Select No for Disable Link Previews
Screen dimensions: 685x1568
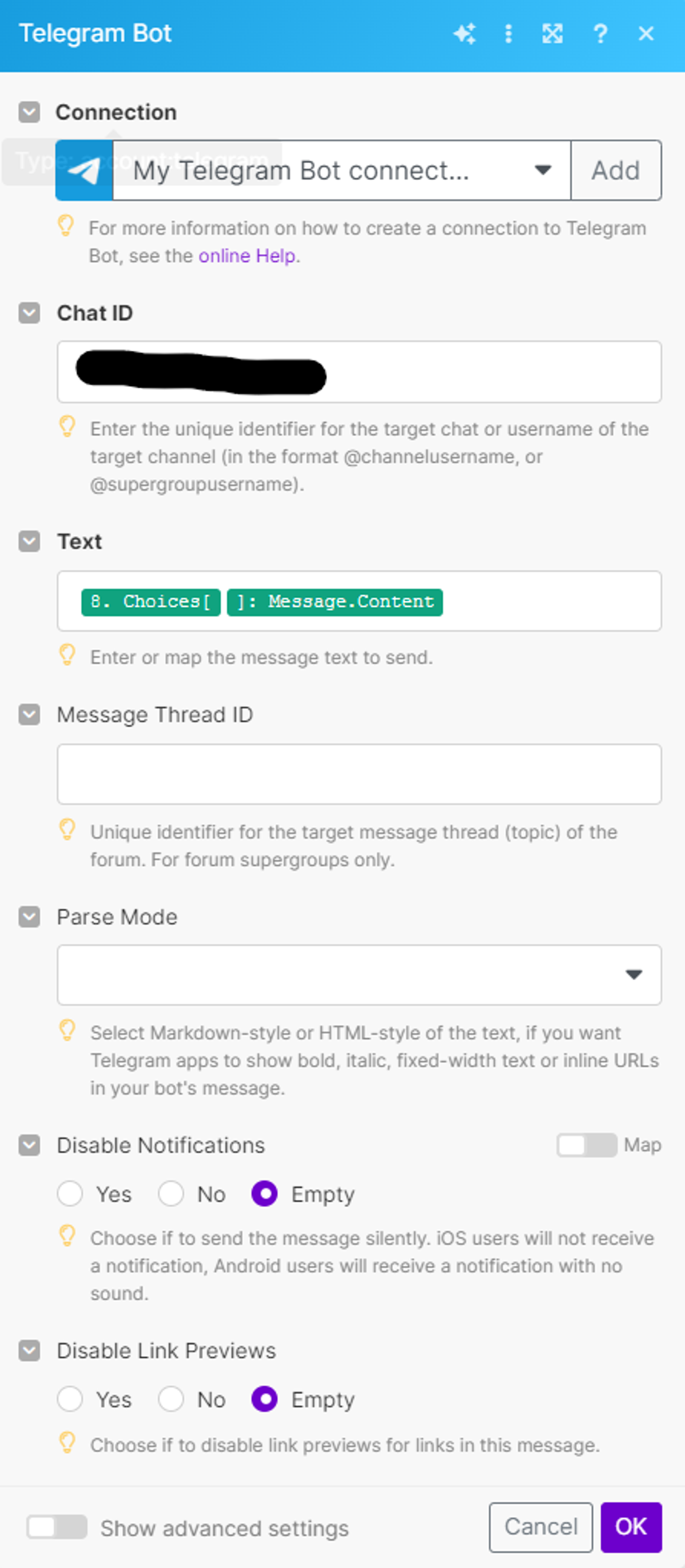(171, 1399)
